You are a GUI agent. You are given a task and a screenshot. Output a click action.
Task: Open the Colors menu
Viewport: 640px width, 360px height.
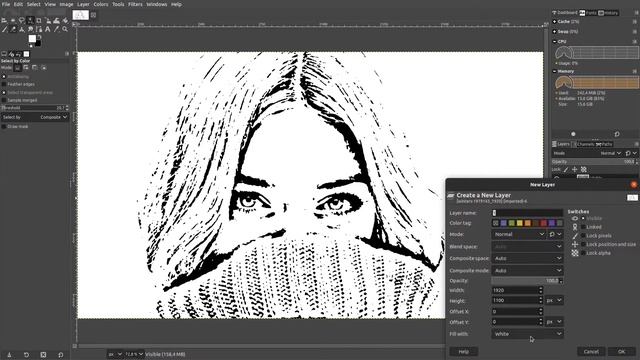(101, 4)
